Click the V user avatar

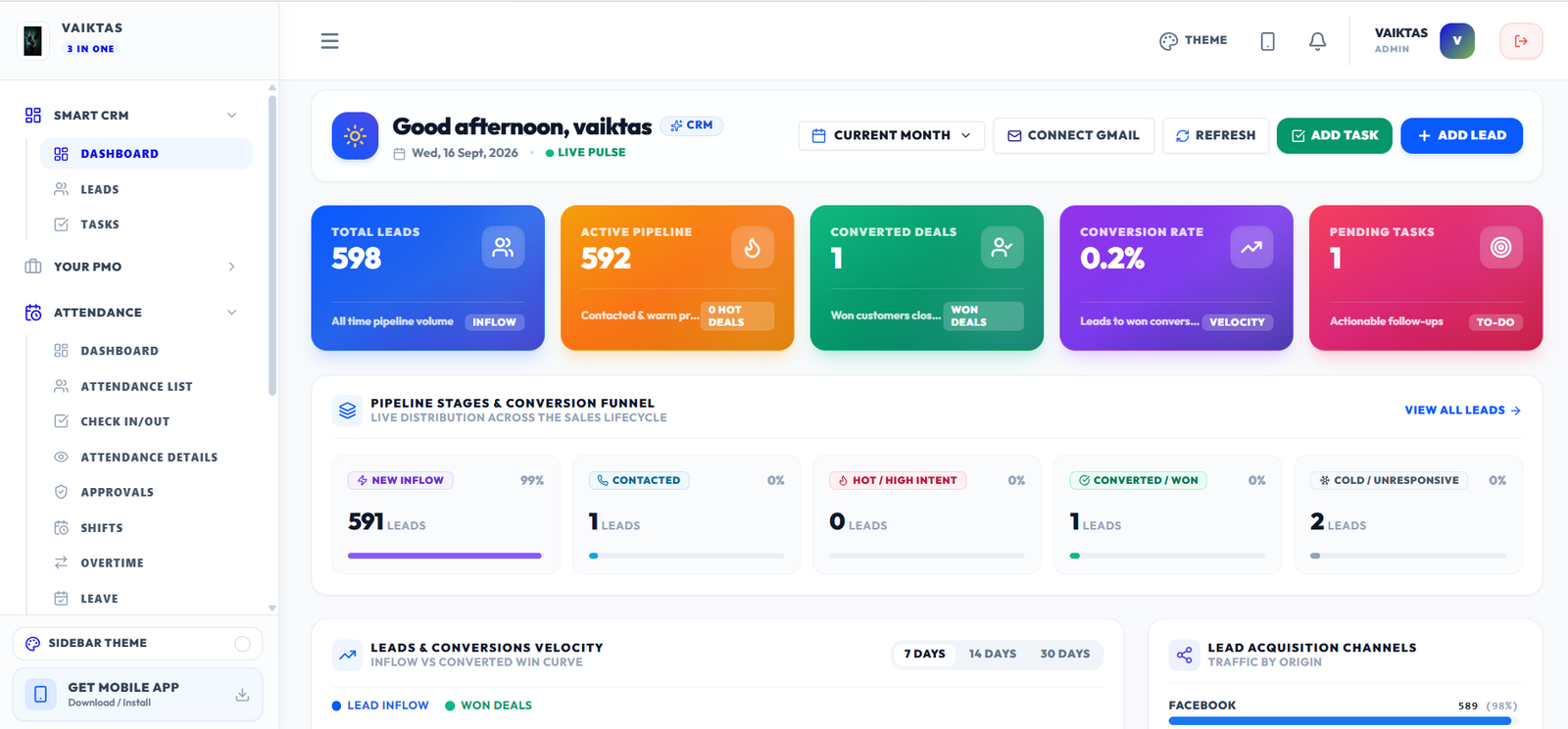[x=1456, y=41]
